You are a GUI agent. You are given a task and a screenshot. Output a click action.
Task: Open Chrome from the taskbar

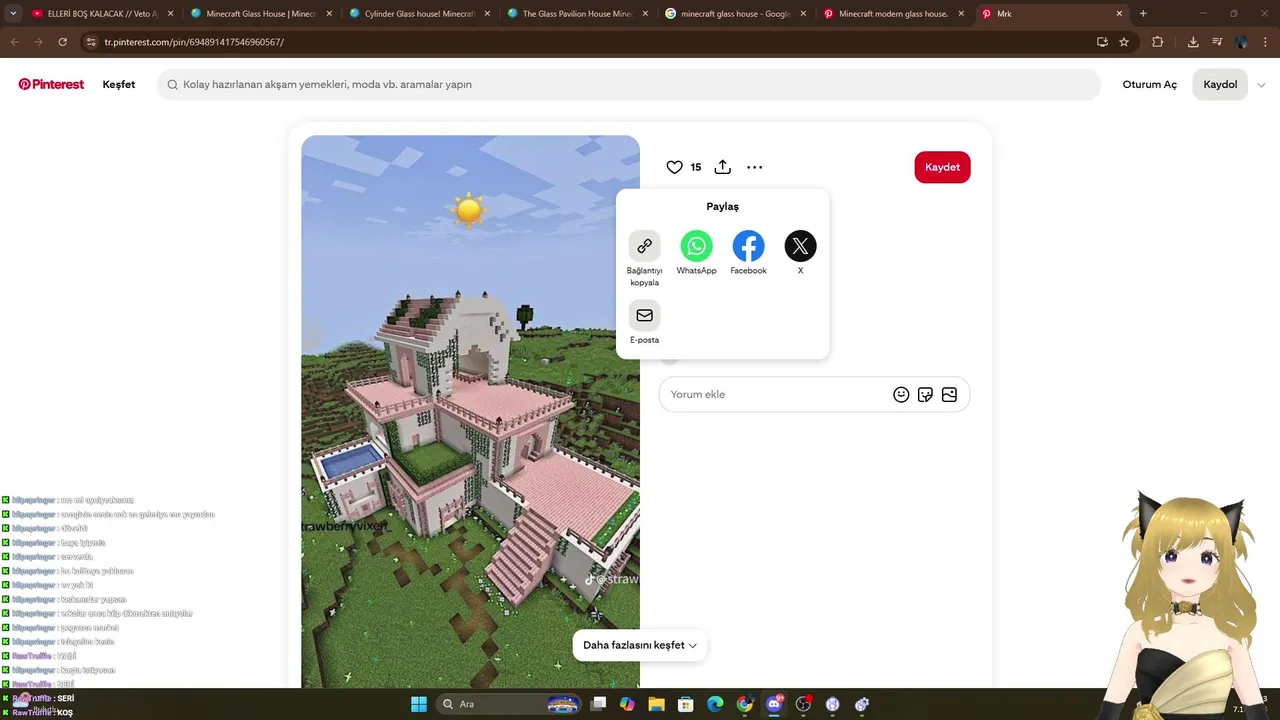point(745,704)
